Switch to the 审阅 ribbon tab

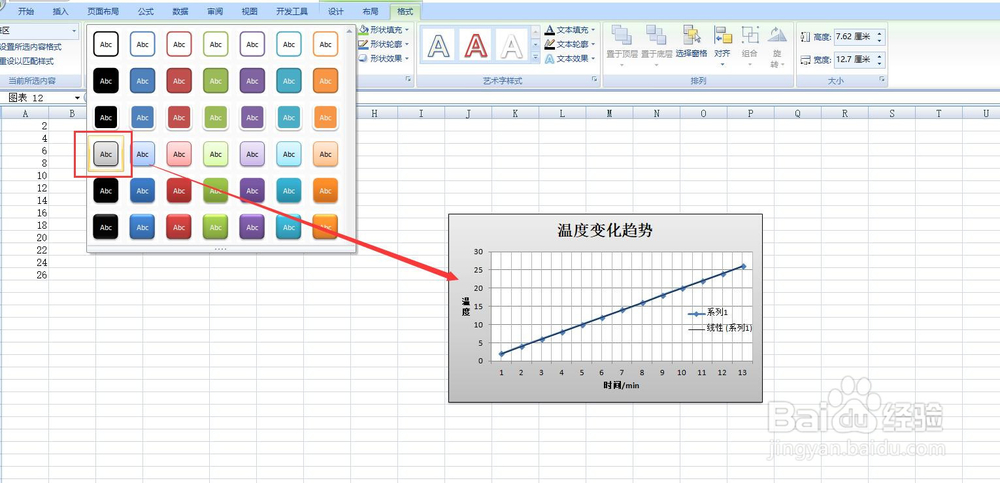[x=215, y=11]
